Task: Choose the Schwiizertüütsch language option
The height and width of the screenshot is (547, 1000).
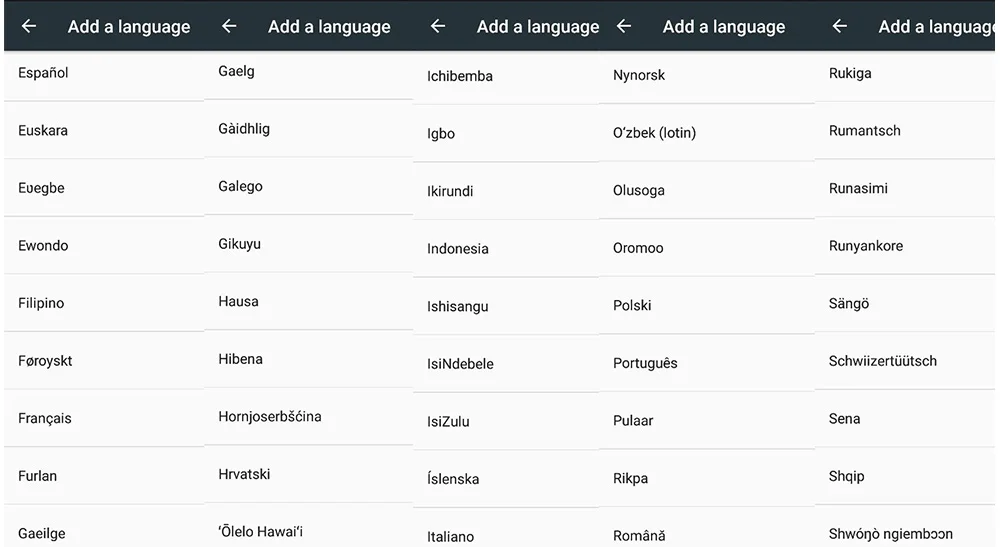Action: click(x=883, y=361)
